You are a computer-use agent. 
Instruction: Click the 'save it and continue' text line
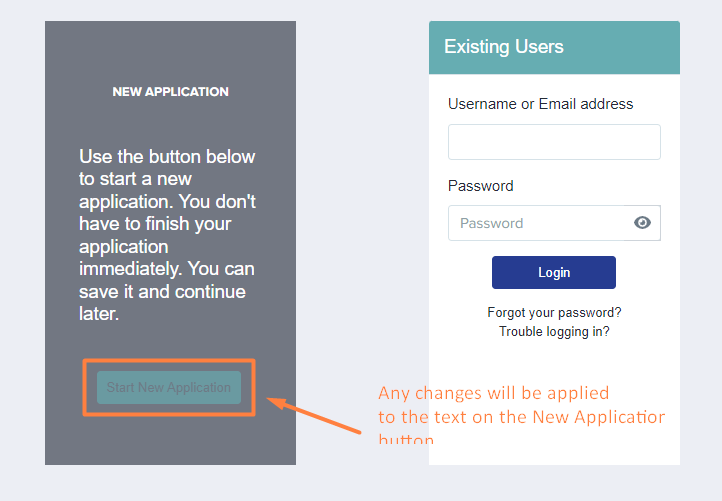click(x=162, y=291)
